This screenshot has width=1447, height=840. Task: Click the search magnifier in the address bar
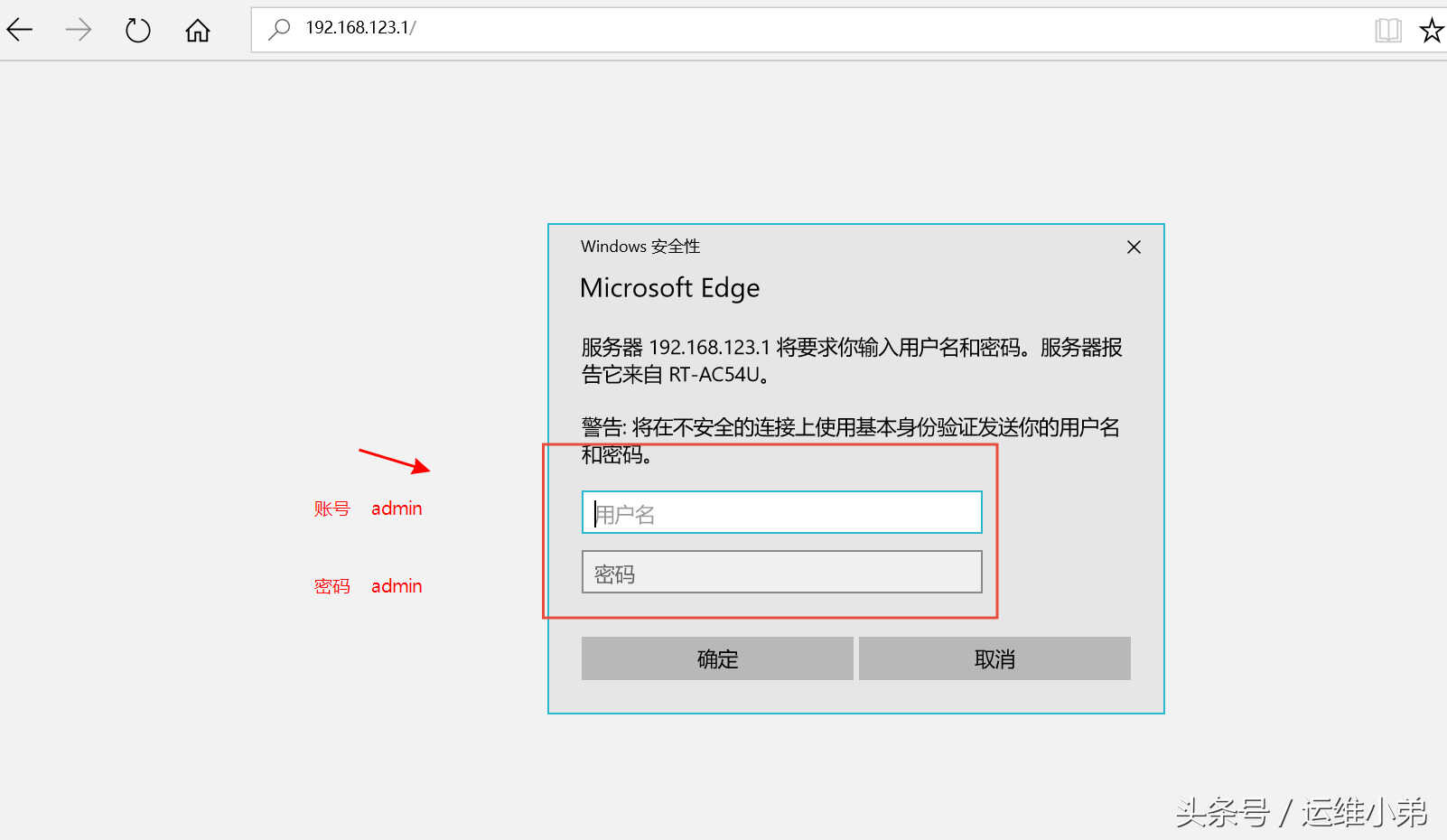click(279, 29)
